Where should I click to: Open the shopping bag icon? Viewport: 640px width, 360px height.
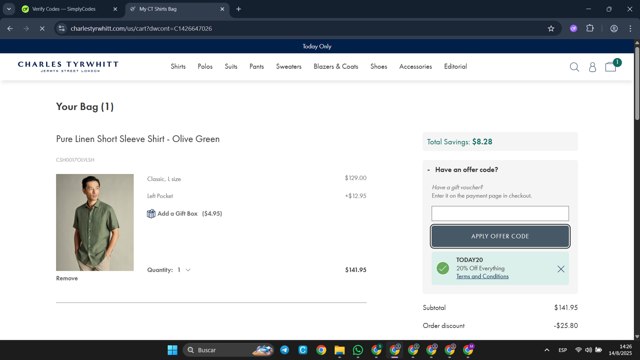pyautogui.click(x=611, y=67)
